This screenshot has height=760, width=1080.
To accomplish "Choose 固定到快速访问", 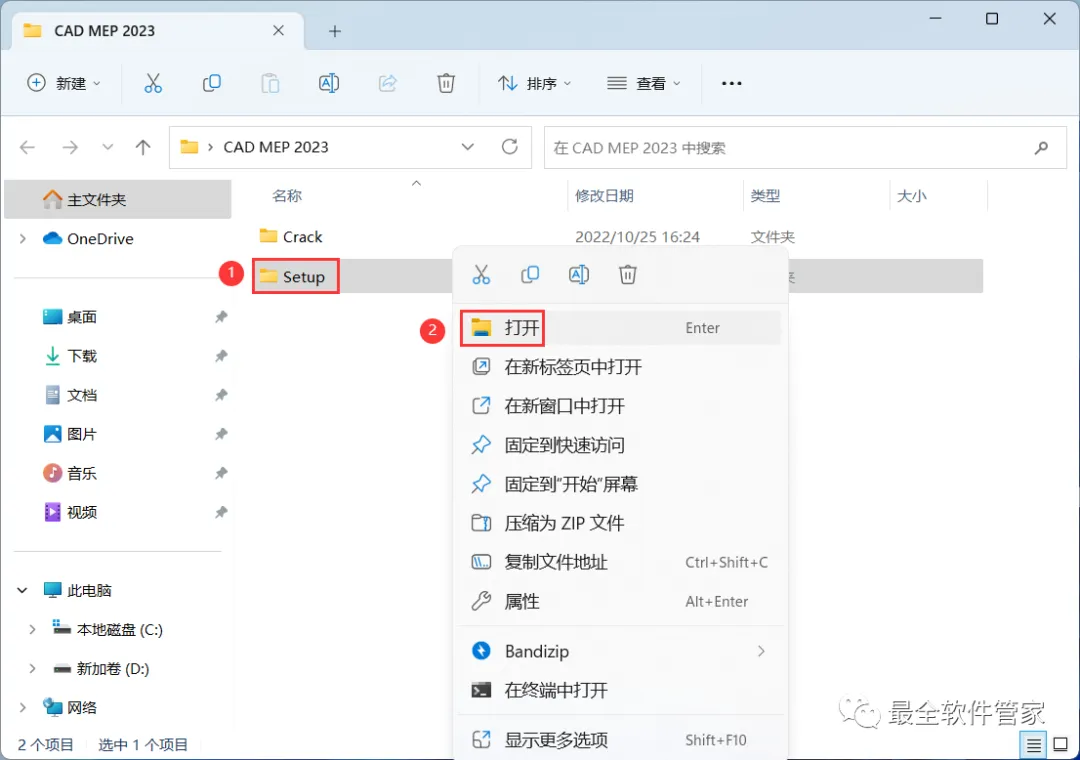I will pos(620,445).
